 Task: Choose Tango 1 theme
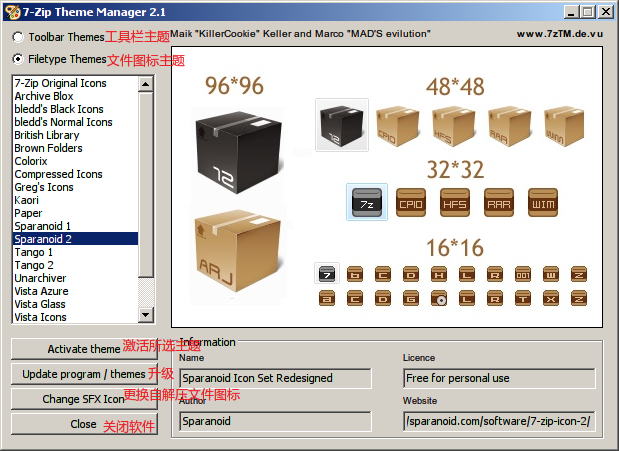click(76, 252)
